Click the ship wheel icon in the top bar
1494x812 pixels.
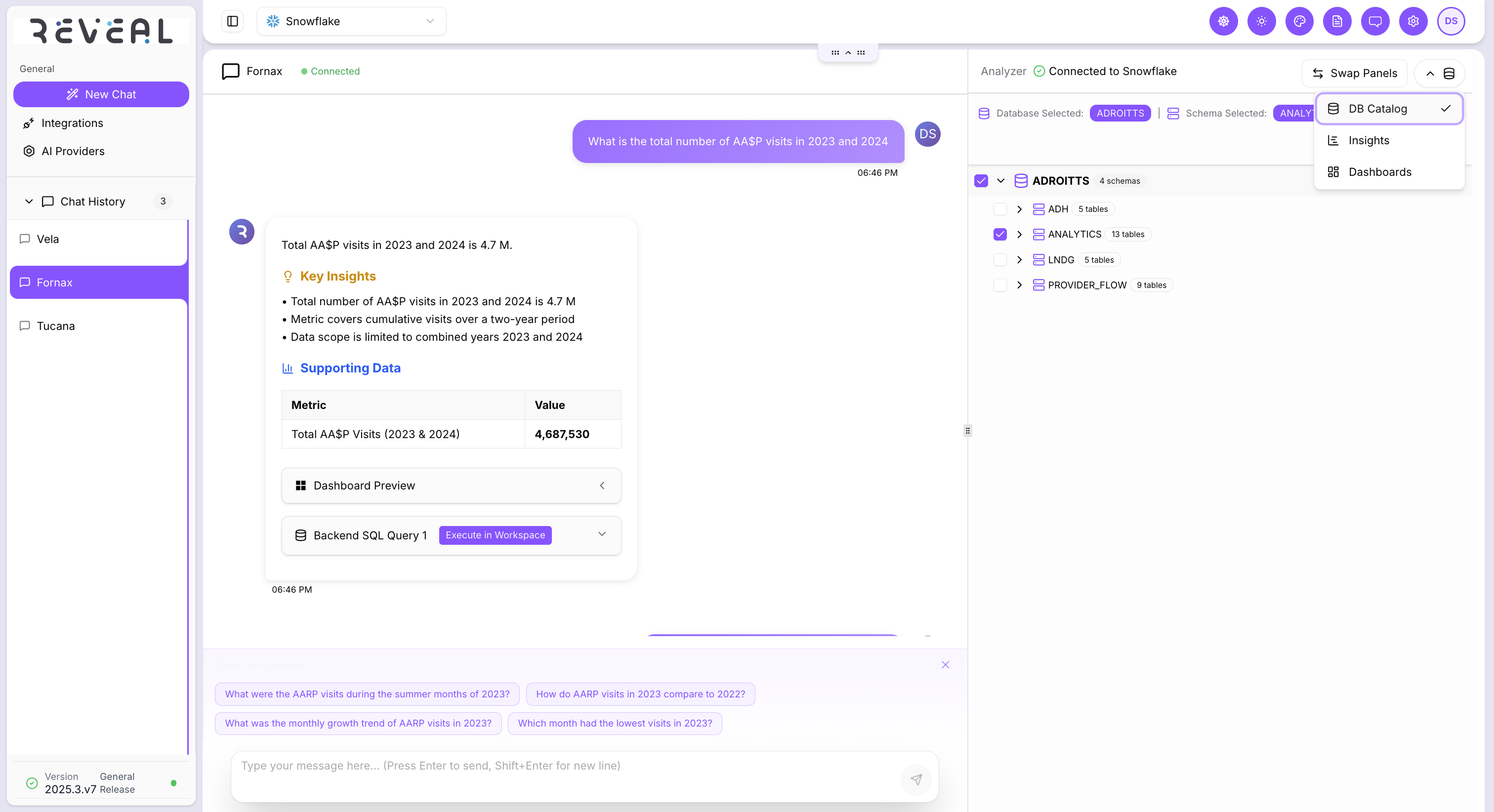(x=1223, y=21)
